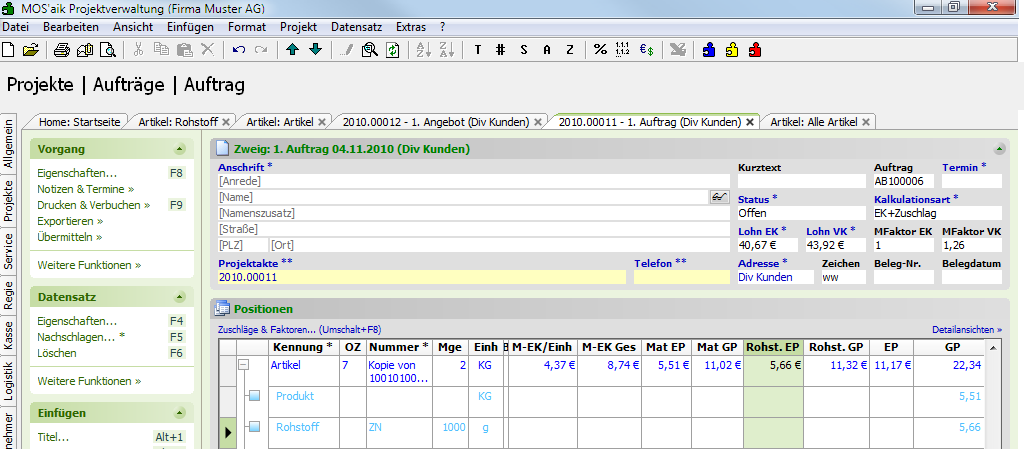Close the Artikel: Rohstoff tab
The height and width of the screenshot is (449, 1024).
click(x=226, y=122)
